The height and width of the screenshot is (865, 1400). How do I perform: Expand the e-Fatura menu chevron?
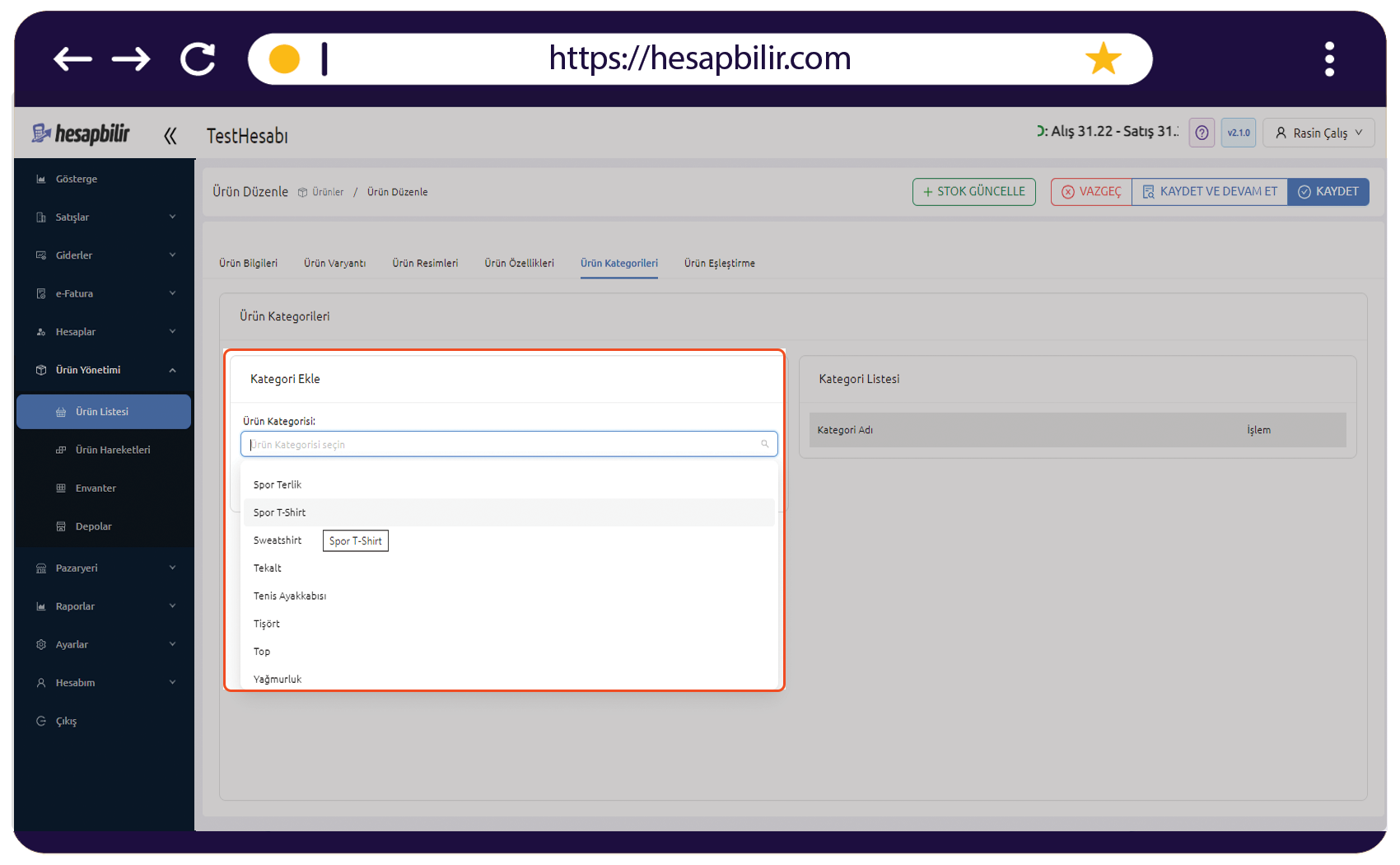click(173, 293)
